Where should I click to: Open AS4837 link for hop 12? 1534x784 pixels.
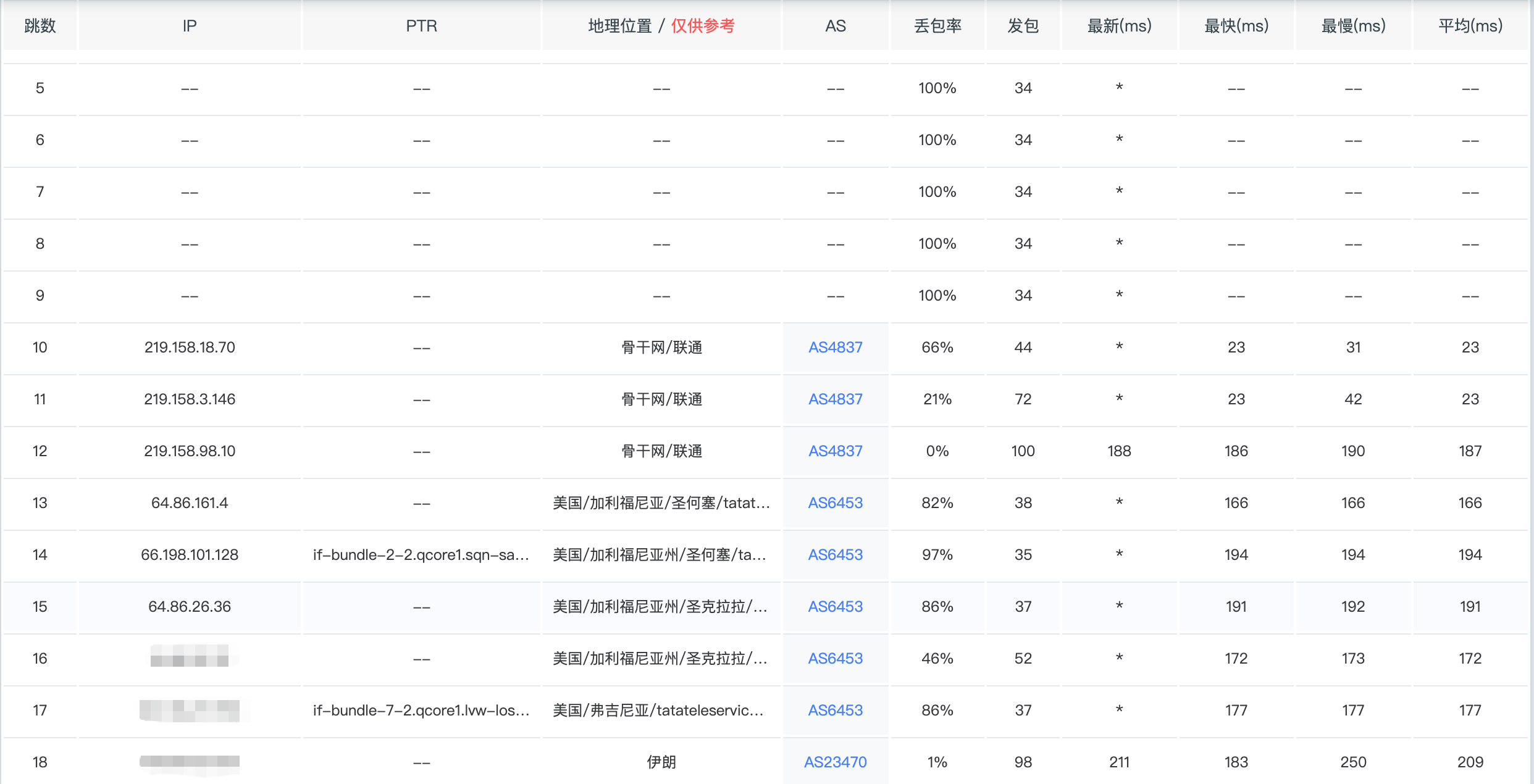[x=835, y=451]
